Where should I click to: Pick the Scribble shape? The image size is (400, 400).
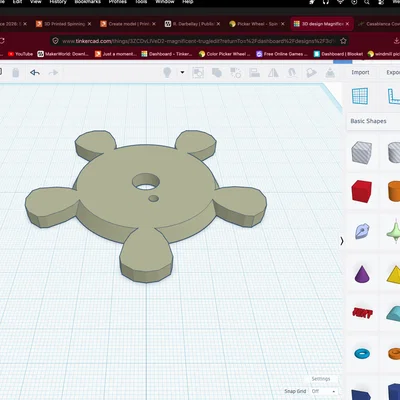(362, 231)
